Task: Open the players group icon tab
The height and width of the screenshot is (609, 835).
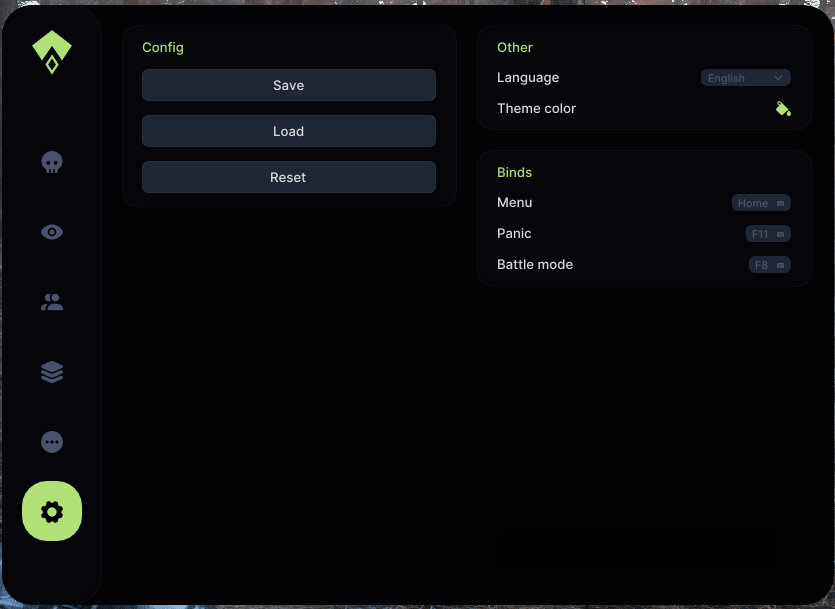Action: click(52, 302)
